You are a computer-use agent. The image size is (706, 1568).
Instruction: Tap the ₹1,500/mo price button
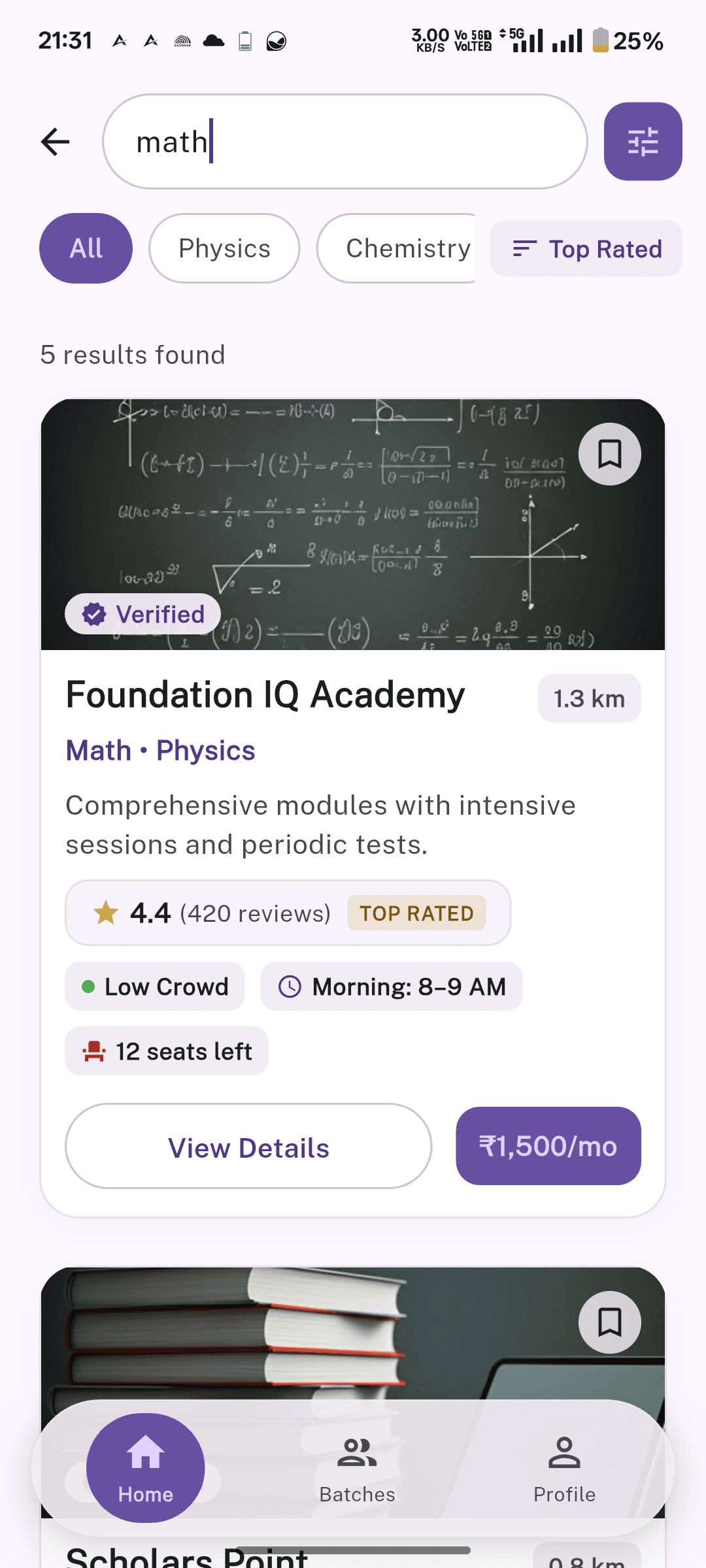pos(548,1146)
